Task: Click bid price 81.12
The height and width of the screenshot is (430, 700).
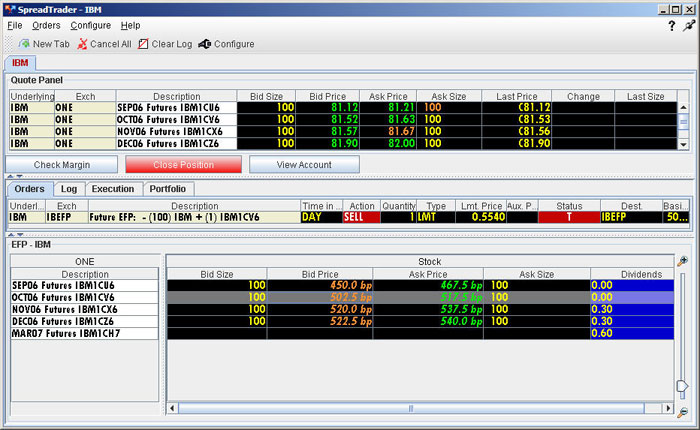Action: [x=328, y=108]
